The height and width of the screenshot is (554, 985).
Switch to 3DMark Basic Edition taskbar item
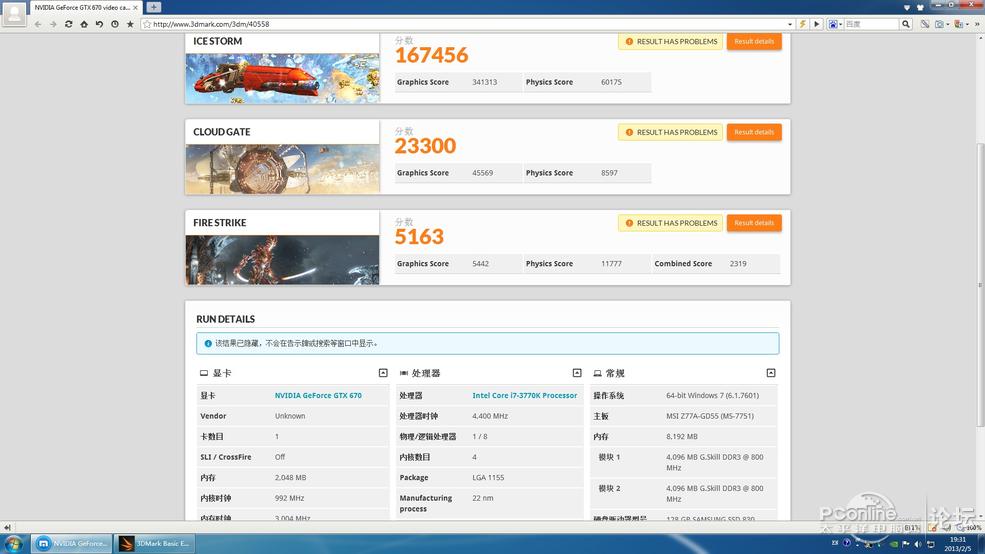(x=155, y=543)
